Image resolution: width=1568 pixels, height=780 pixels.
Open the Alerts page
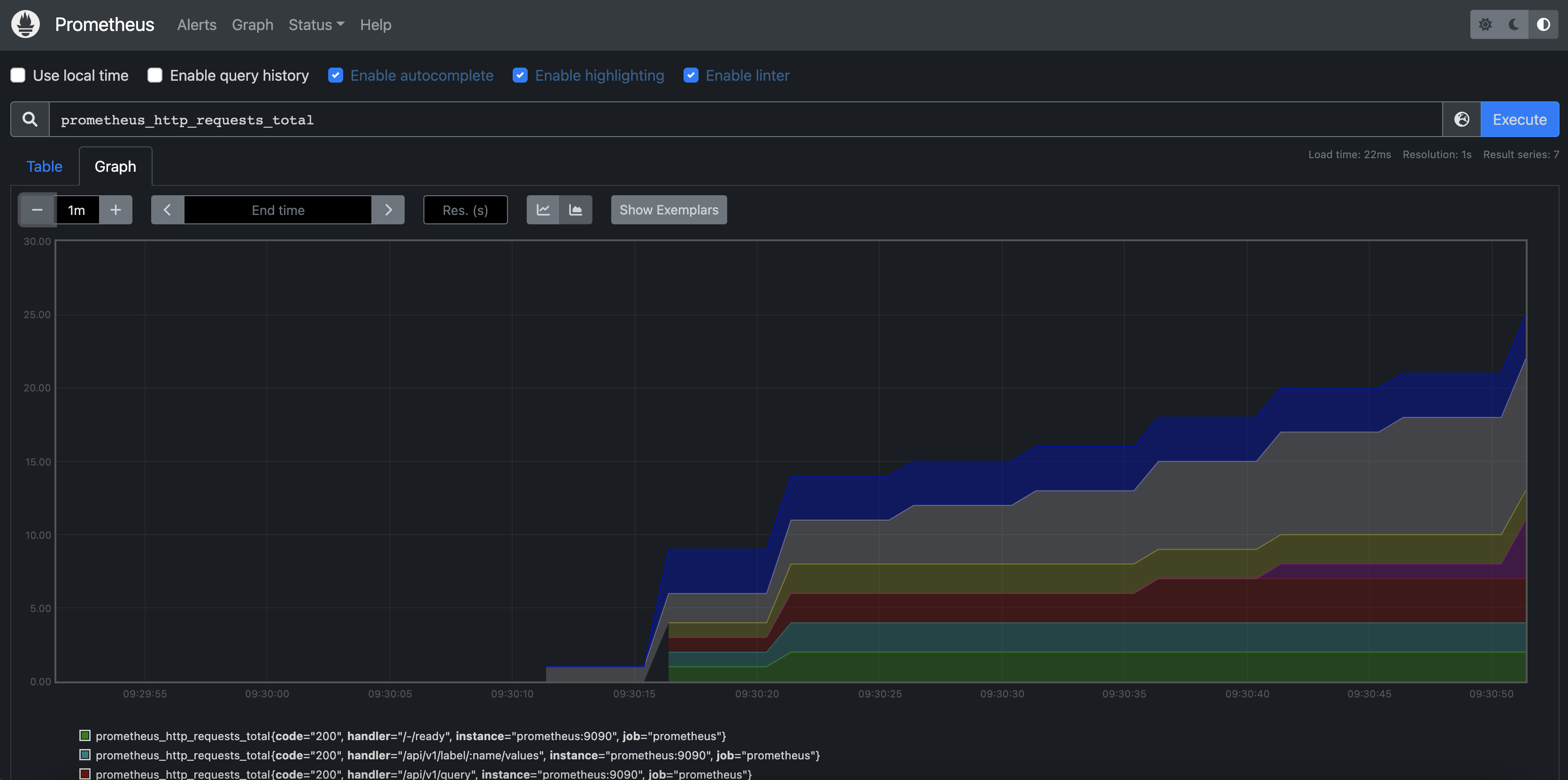[197, 25]
